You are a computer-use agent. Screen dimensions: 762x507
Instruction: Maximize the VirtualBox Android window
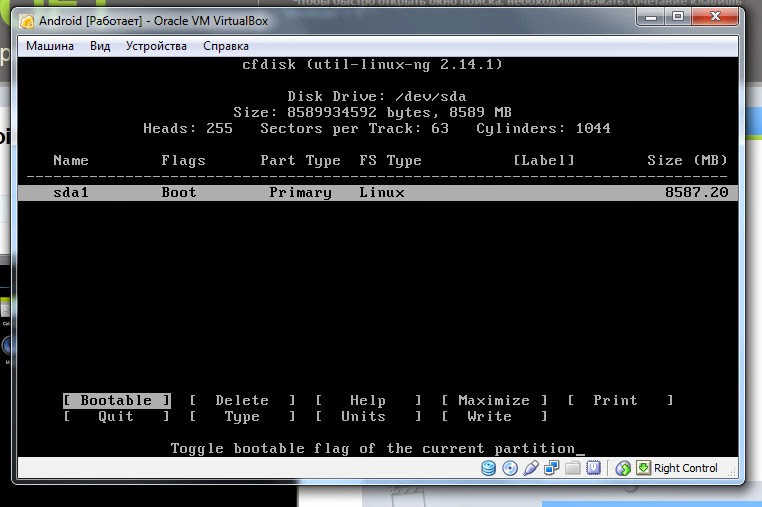(678, 17)
